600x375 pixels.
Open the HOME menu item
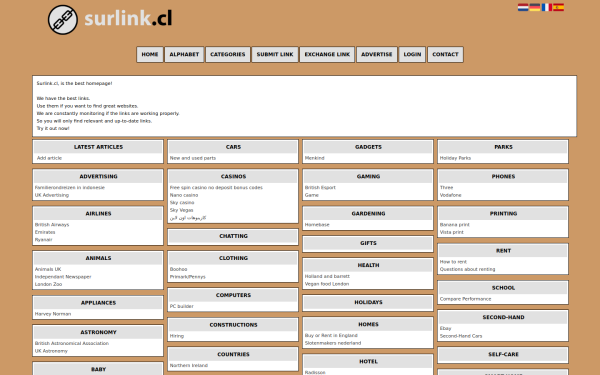[x=150, y=54]
